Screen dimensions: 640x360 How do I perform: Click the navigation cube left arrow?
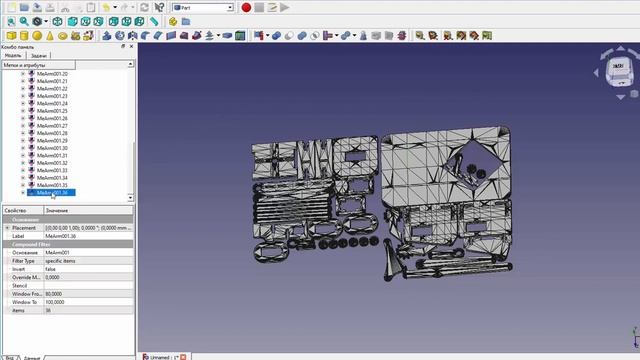(596, 73)
